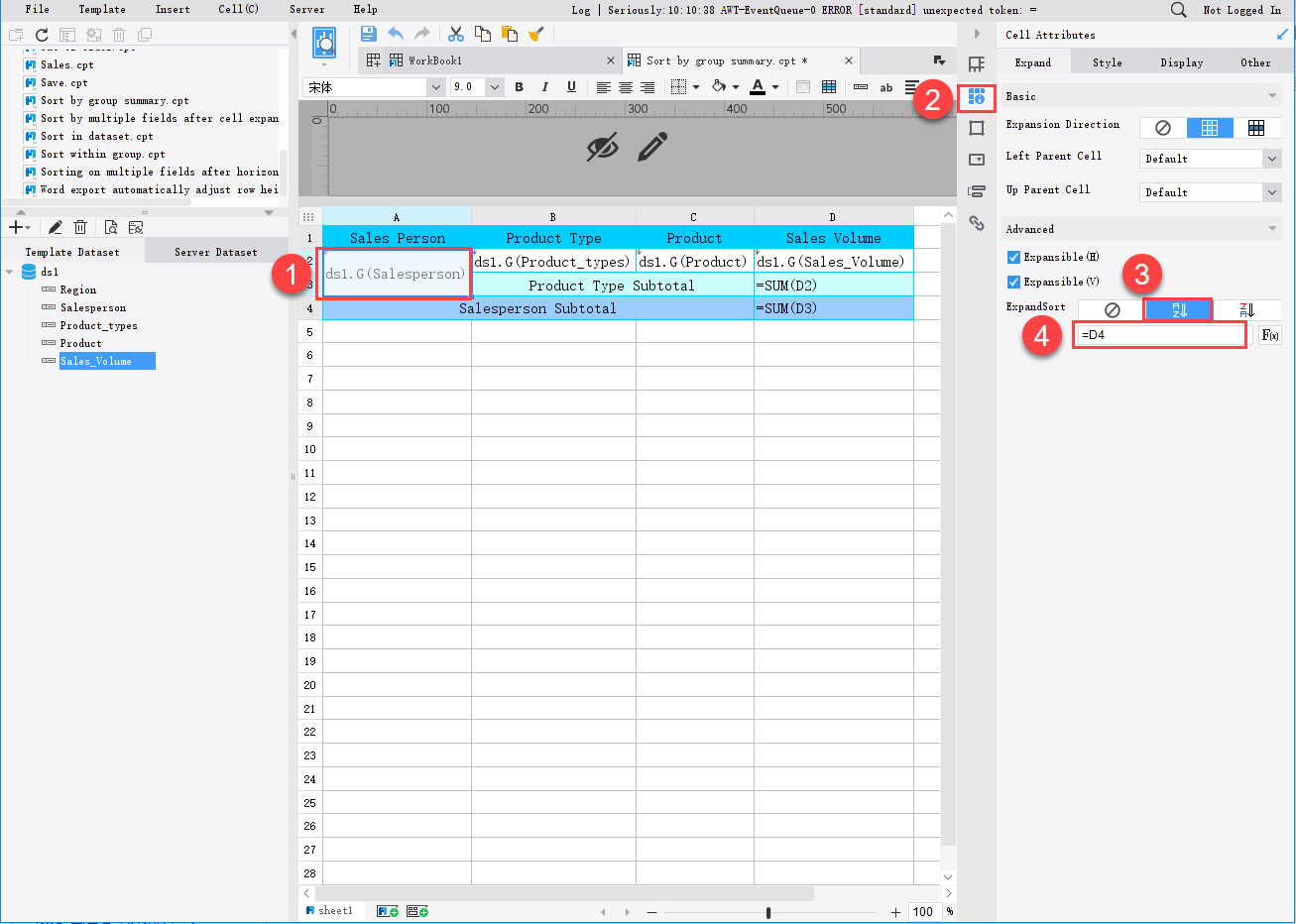The image size is (1296, 924).
Task: Open the report Preview icon
Action: 324,44
